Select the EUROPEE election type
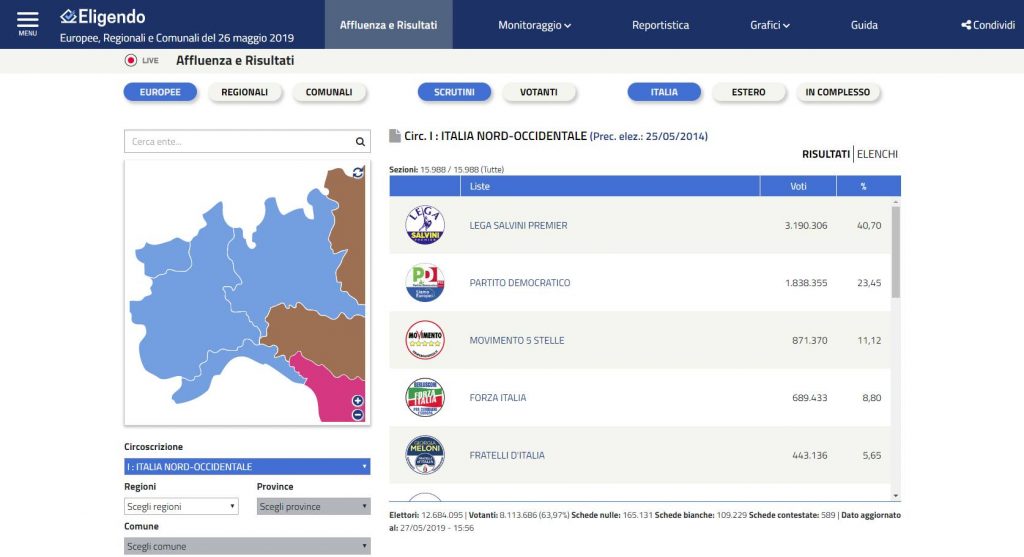This screenshot has height=557, width=1024. click(160, 92)
